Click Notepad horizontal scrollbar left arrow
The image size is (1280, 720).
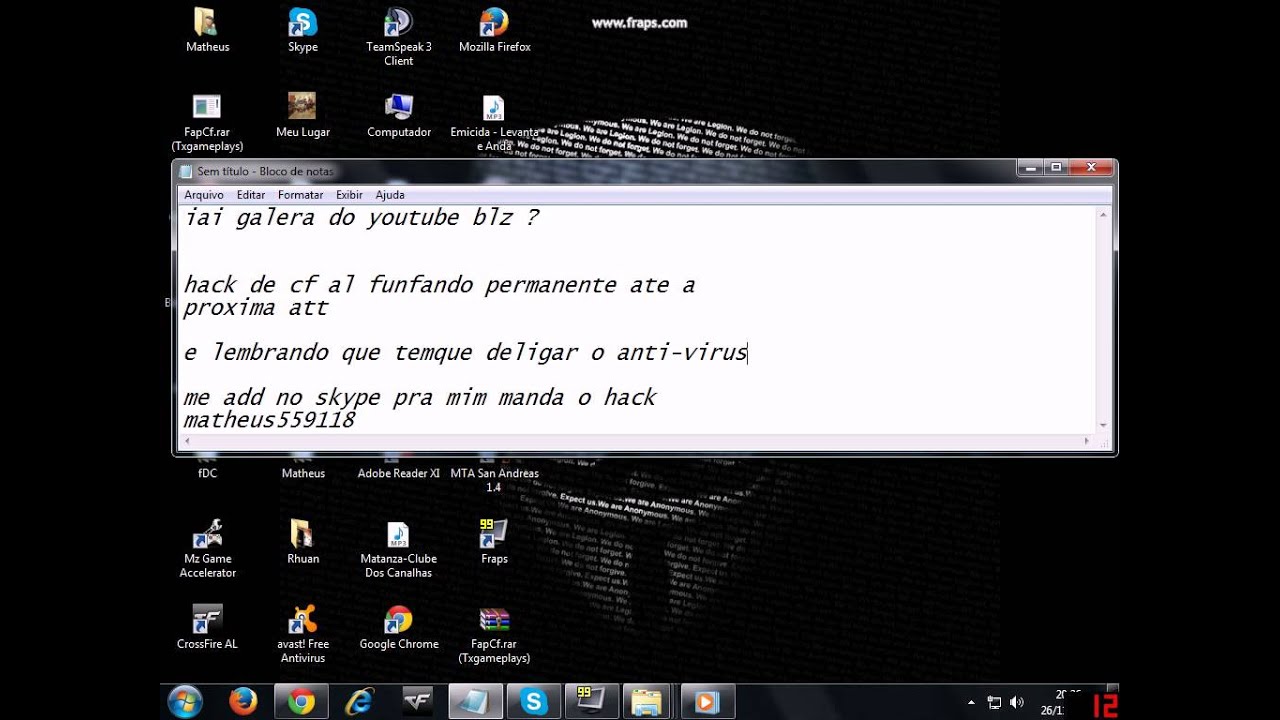[187, 441]
